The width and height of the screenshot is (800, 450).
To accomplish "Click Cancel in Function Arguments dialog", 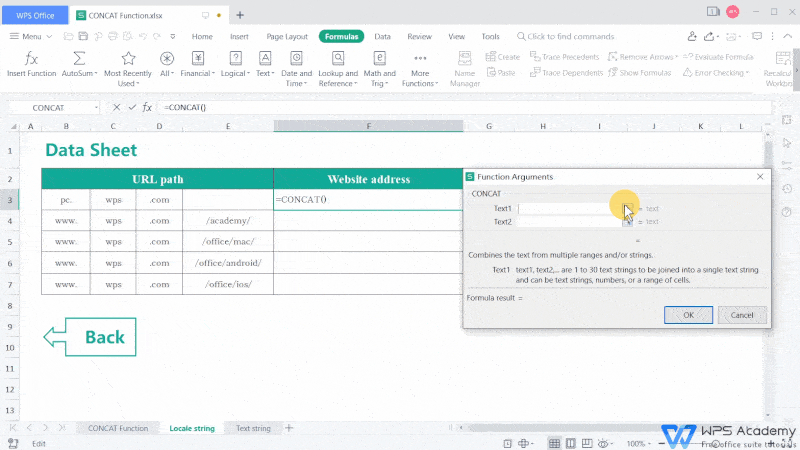I will [x=742, y=315].
